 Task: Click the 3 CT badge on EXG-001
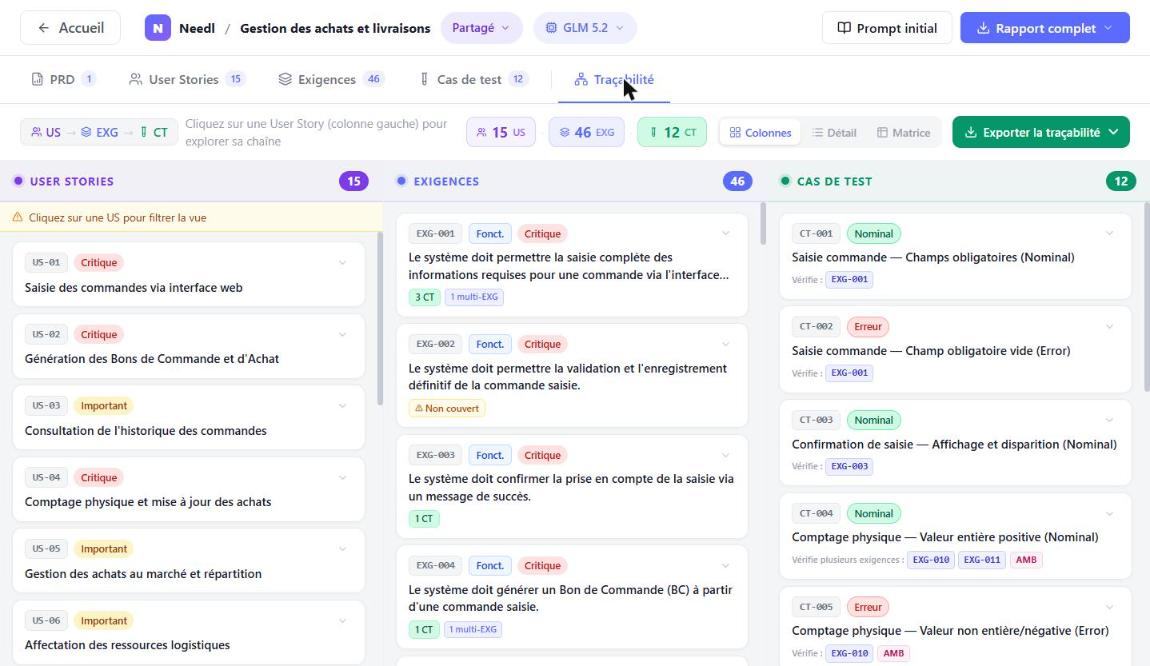424,297
